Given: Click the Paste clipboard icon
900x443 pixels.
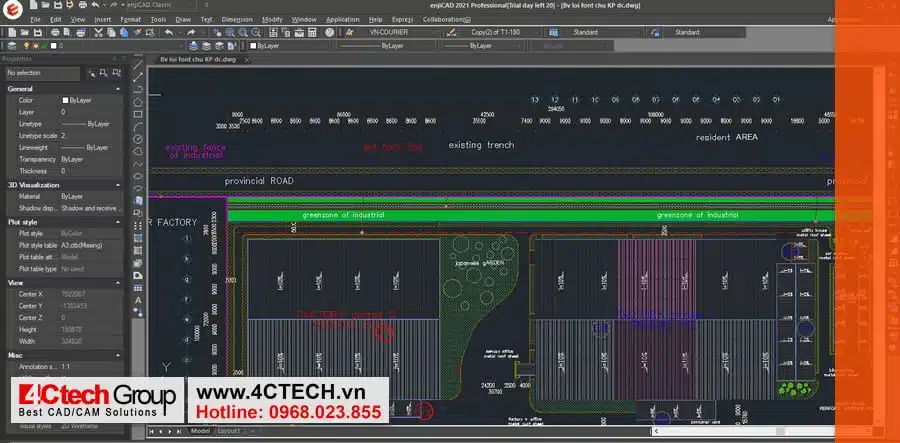Looking at the screenshot, I should tap(124, 33).
